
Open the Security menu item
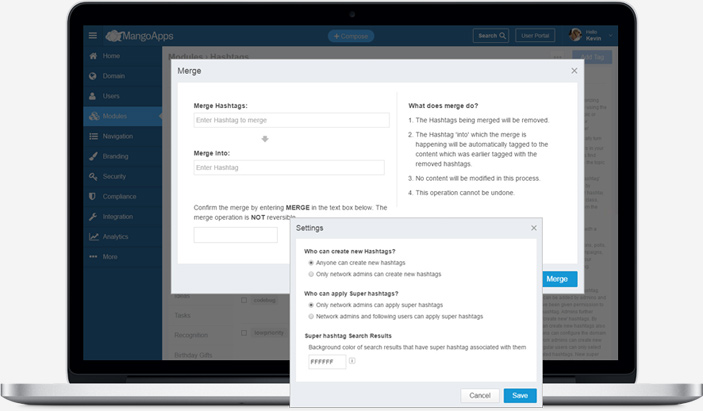coord(122,177)
